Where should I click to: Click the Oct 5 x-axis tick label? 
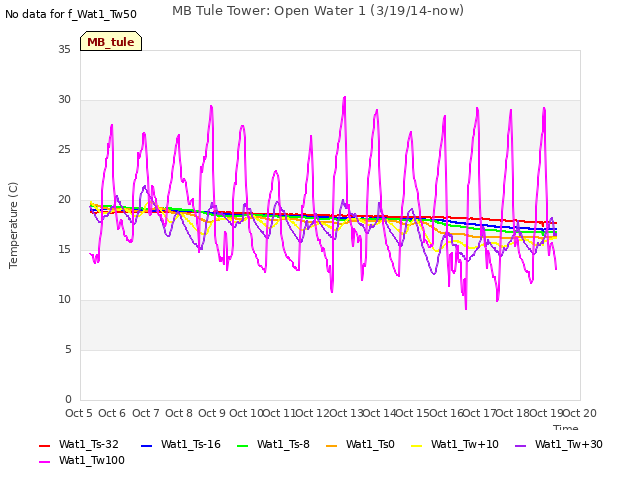click(x=79, y=413)
